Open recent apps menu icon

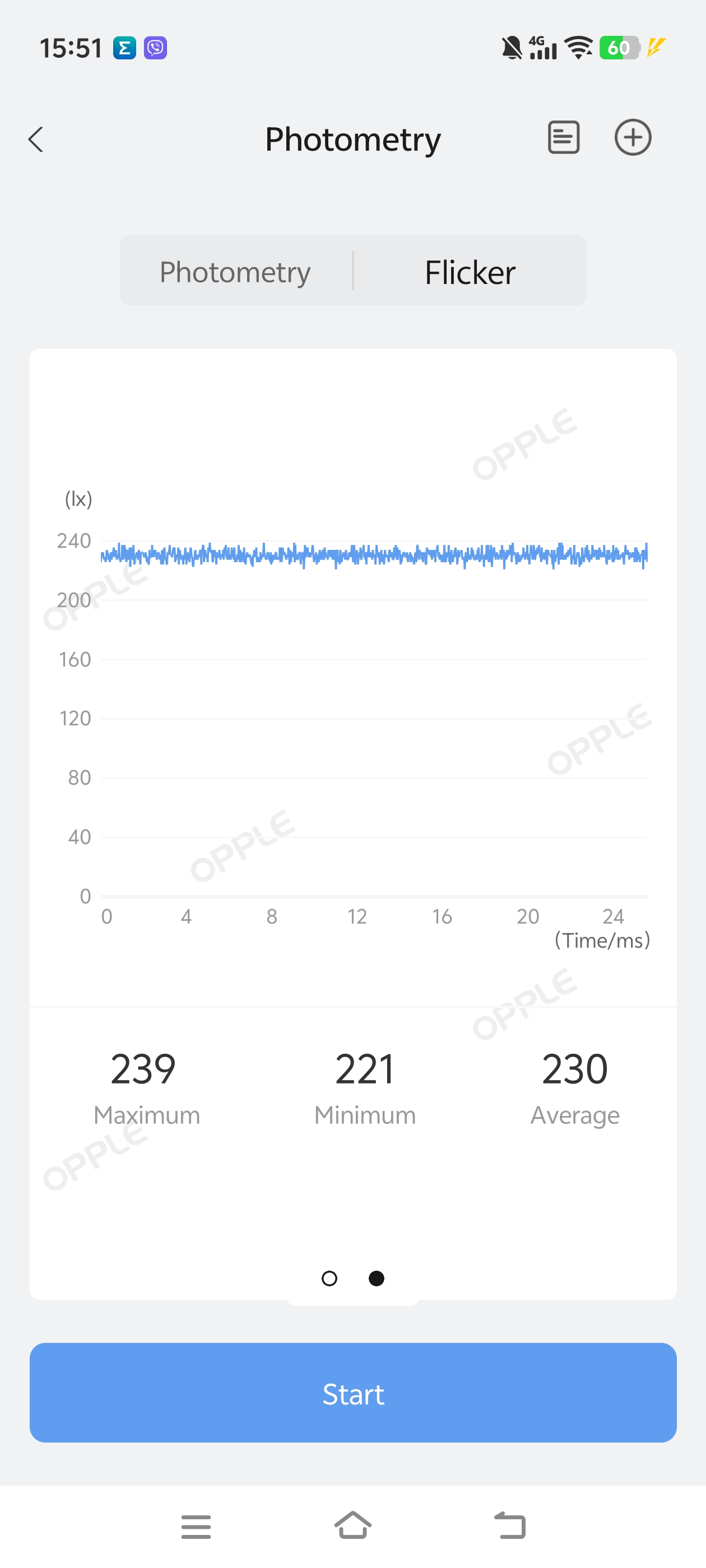click(x=196, y=1527)
